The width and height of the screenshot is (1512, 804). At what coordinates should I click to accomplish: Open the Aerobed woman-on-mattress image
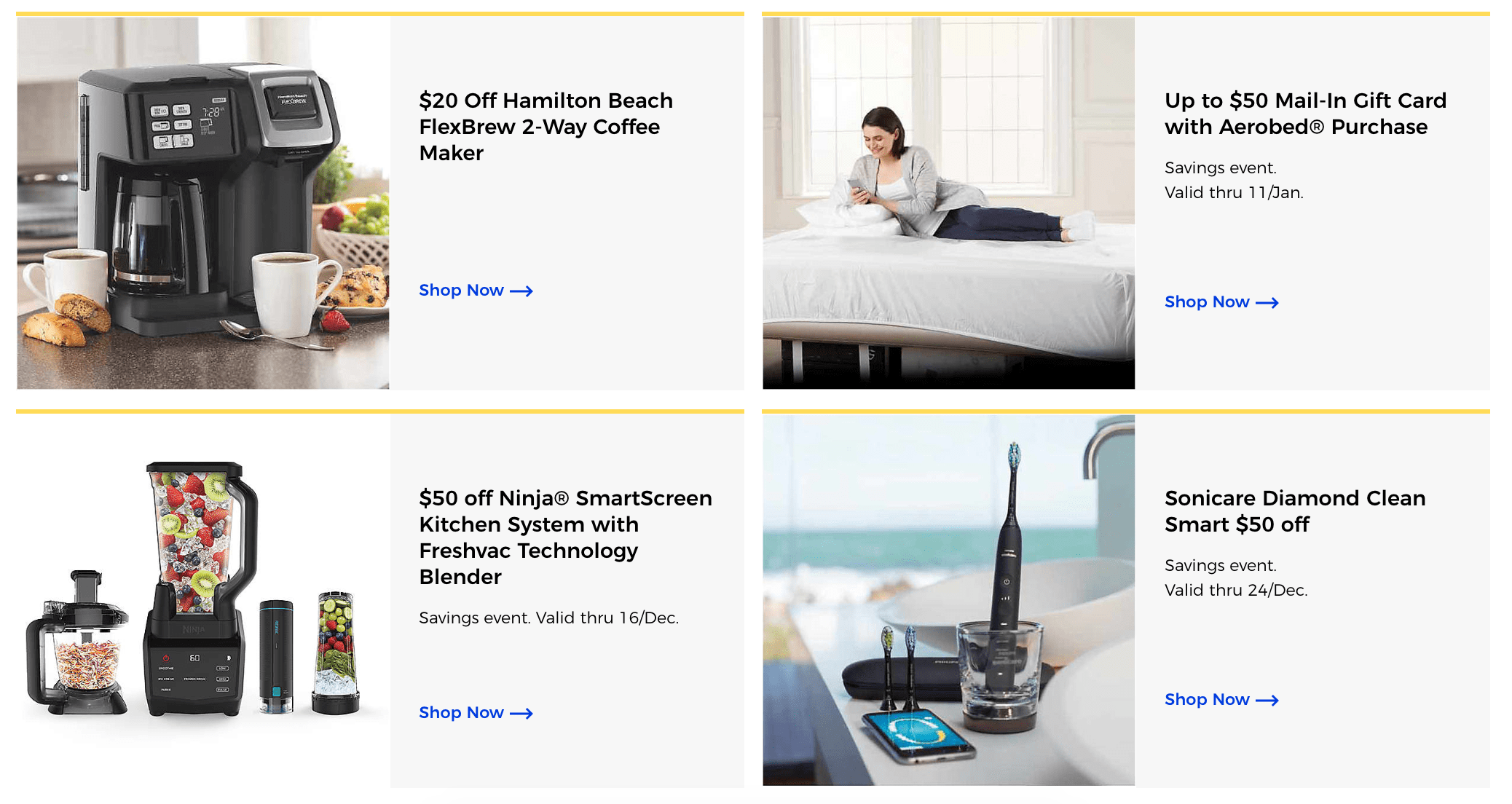click(x=948, y=203)
